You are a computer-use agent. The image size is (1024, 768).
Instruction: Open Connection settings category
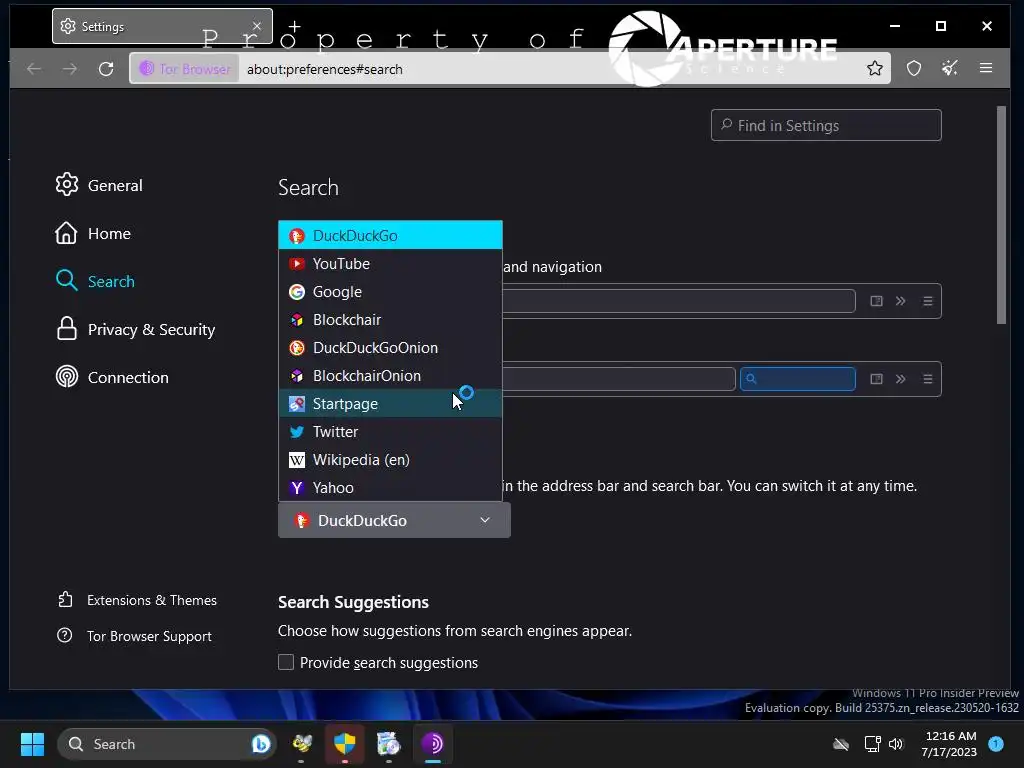pos(112,377)
